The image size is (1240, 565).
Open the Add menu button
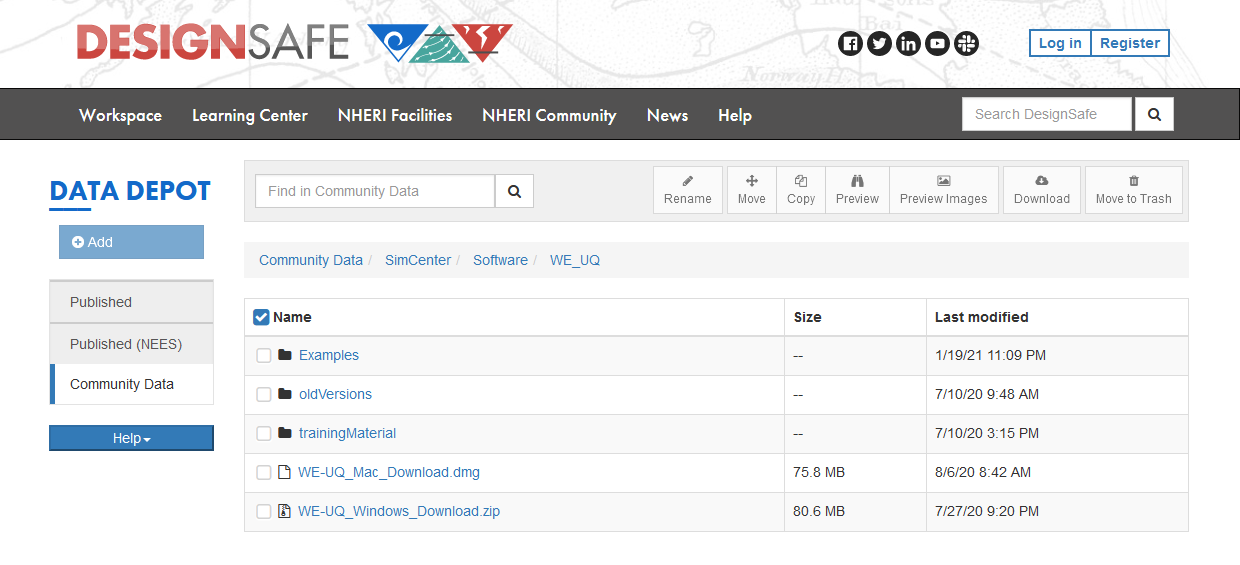[x=131, y=242]
